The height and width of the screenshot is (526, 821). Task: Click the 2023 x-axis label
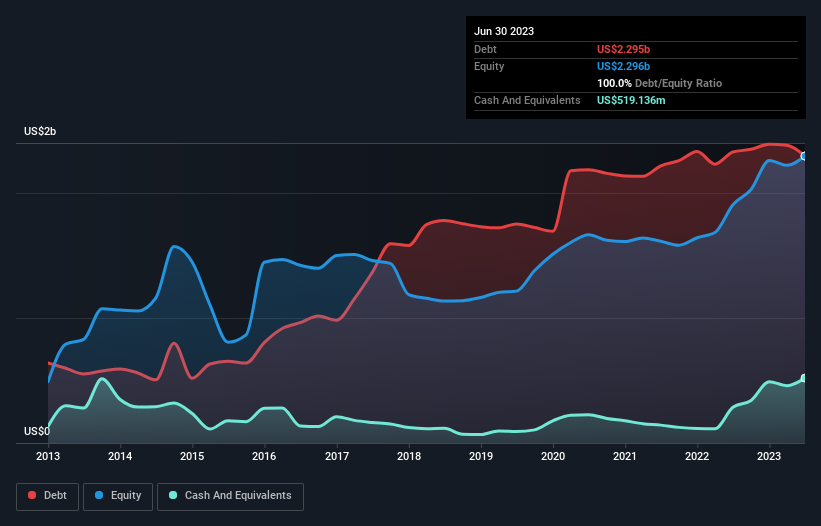(x=769, y=456)
